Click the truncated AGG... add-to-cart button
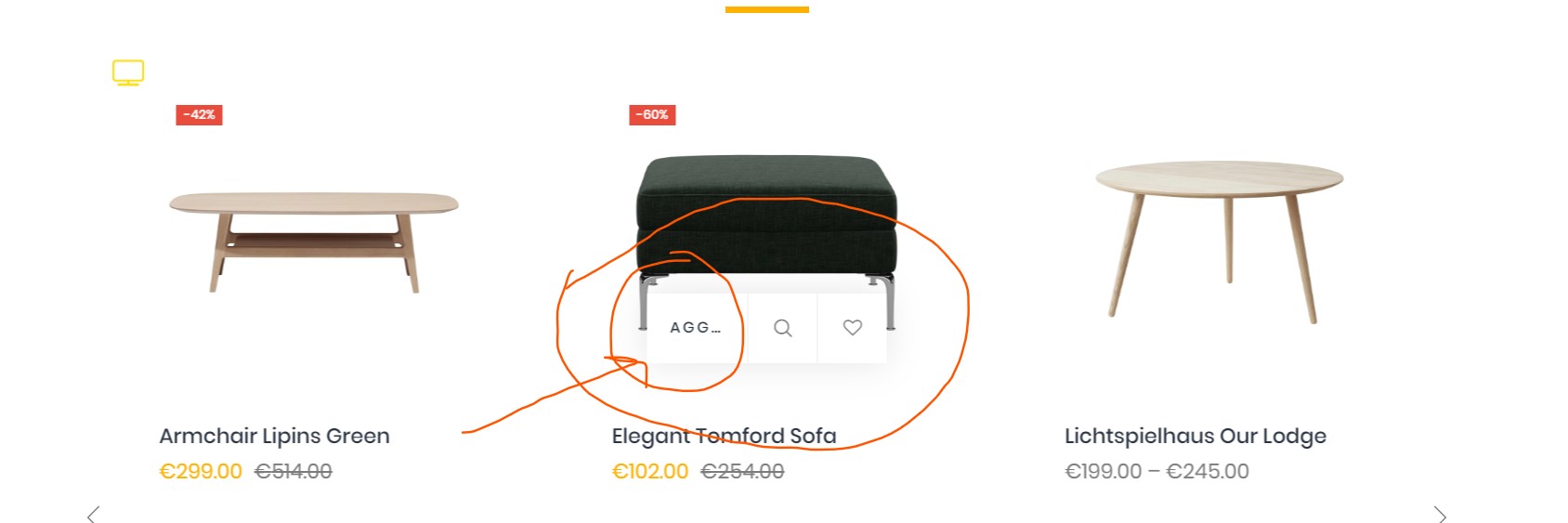This screenshot has height=523, width=1568. pyautogui.click(x=697, y=328)
